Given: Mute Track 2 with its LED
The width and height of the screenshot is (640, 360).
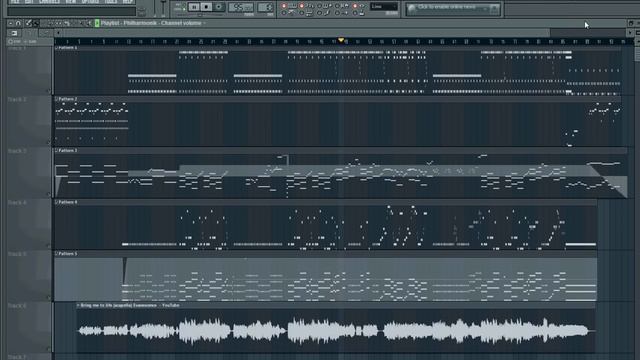Looking at the screenshot, I should (x=48, y=143).
